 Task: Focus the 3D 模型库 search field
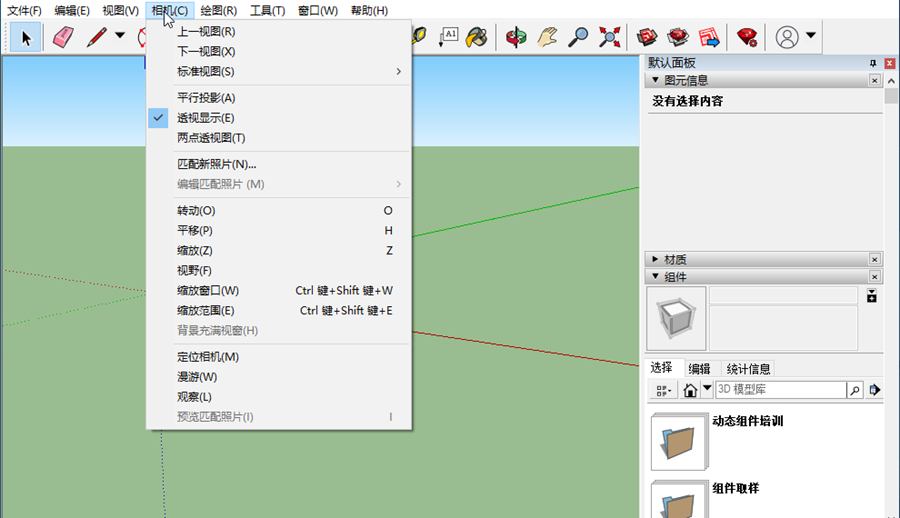coord(780,389)
